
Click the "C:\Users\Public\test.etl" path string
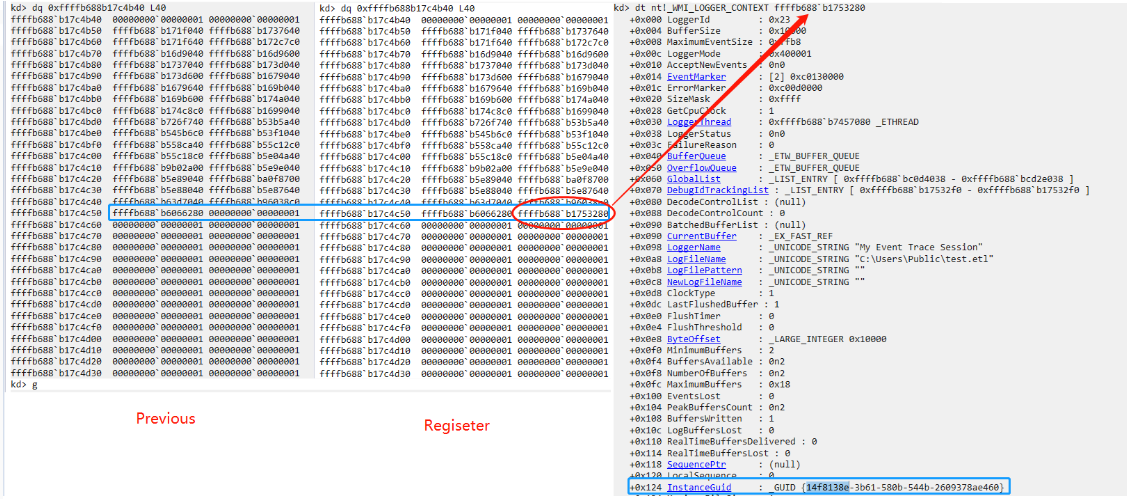click(923, 259)
